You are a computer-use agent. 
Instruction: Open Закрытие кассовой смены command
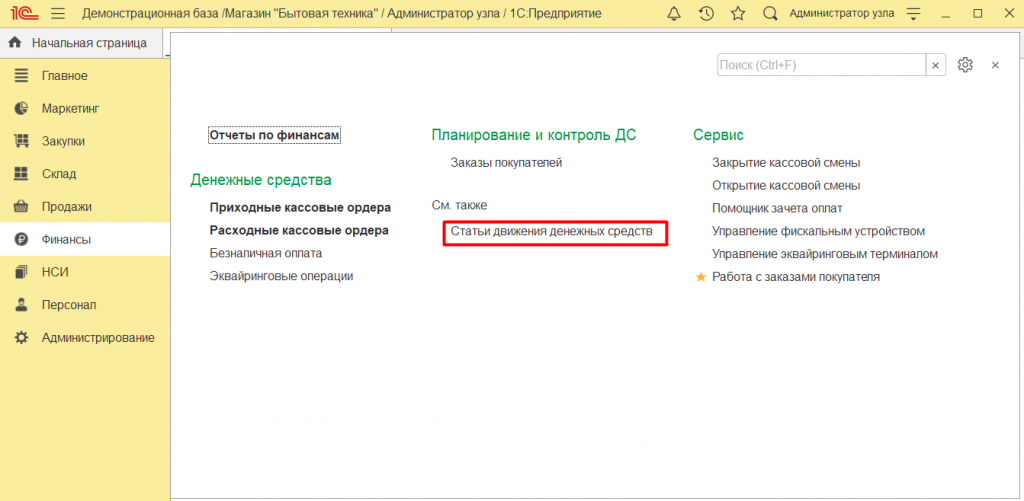point(785,163)
